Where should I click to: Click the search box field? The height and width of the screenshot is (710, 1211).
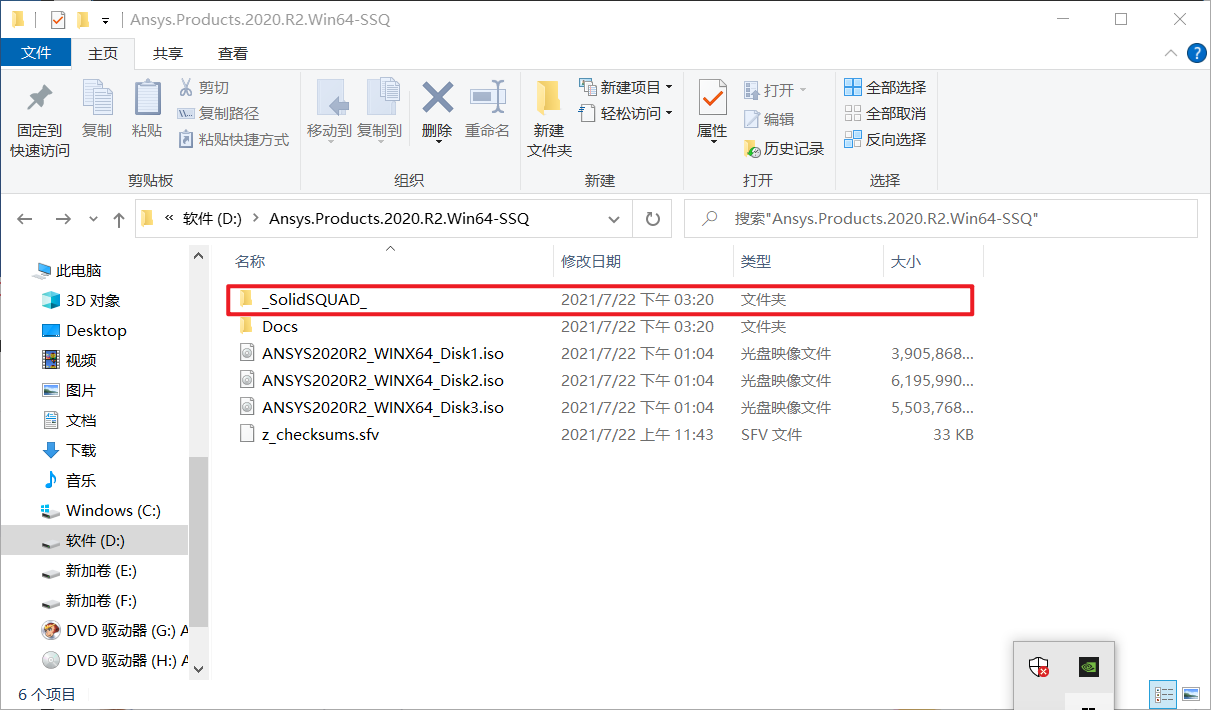coord(940,219)
